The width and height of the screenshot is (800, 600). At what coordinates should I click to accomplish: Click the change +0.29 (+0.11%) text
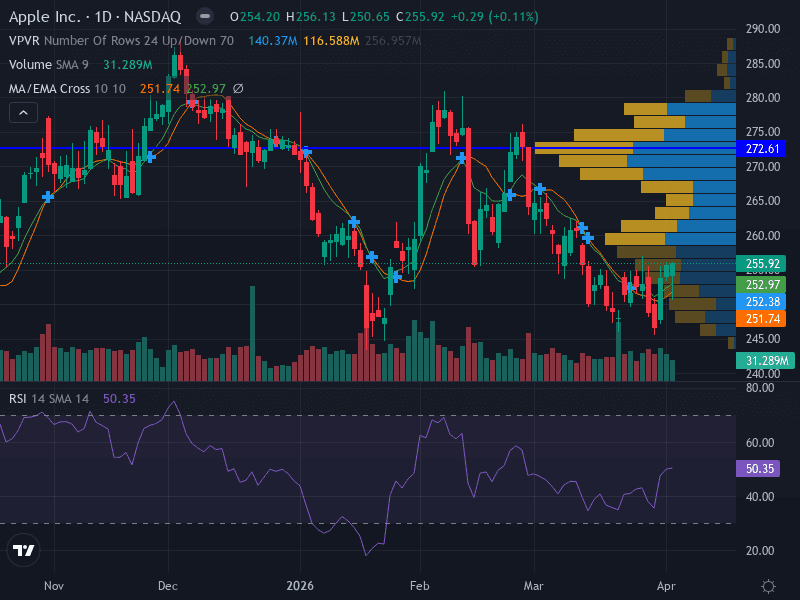(x=494, y=17)
